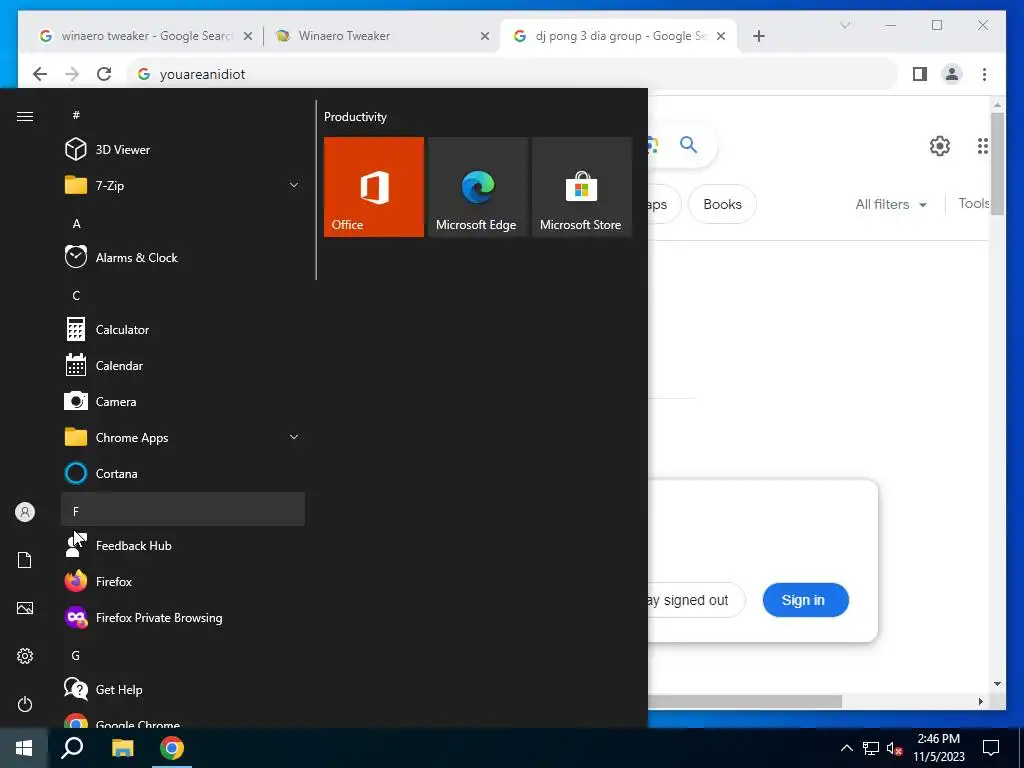Open the Chrome three-dot menu

[984, 74]
